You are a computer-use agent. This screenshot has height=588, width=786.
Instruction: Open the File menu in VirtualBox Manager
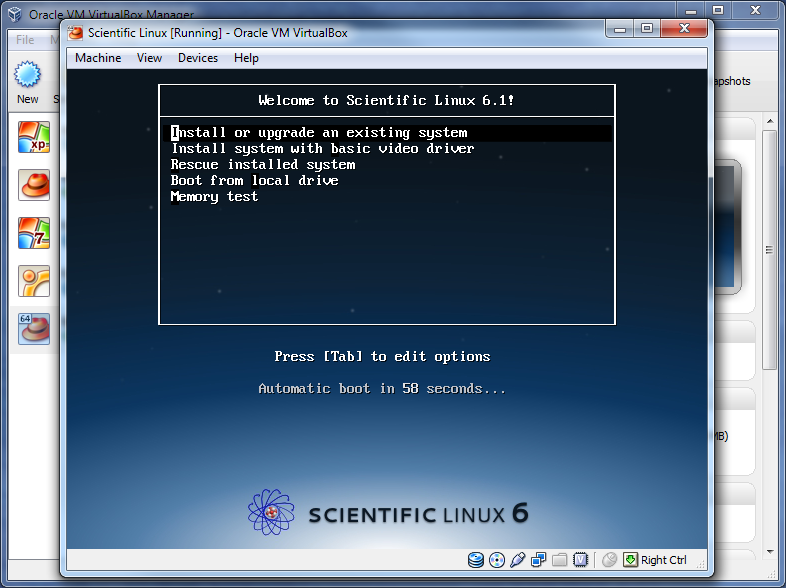(25, 40)
